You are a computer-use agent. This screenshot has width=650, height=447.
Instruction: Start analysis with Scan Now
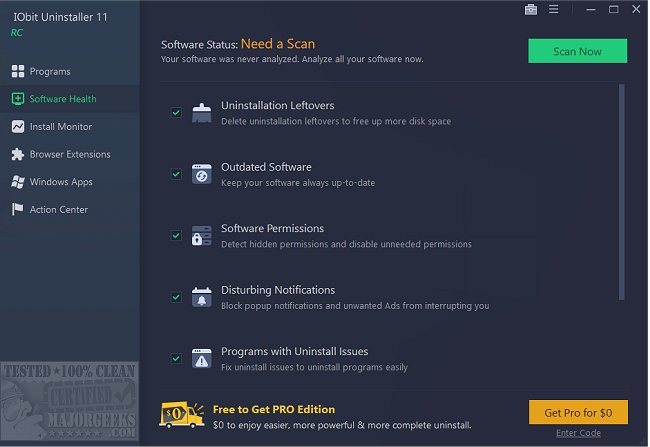click(579, 51)
